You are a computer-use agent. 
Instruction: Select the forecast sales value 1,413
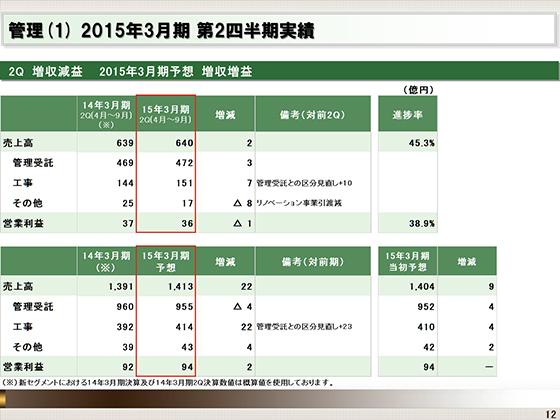point(181,286)
